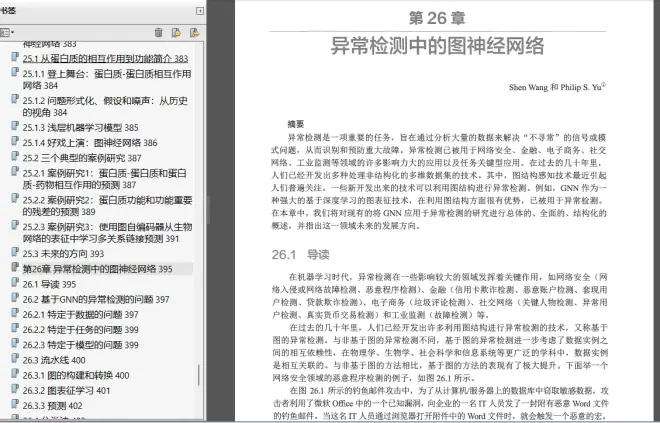Viewport: 660px width, 423px height.
Task: Select highlighted bookmark 第26章 异常检测中的图神经网络
Action: [97, 269]
